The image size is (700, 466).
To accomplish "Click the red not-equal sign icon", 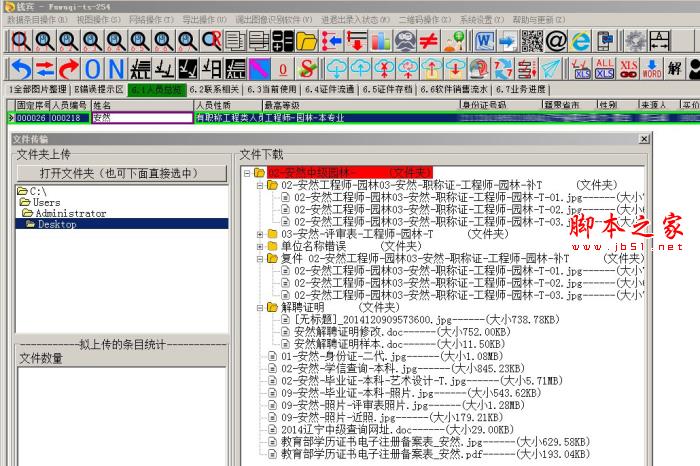I will pyautogui.click(x=429, y=41).
